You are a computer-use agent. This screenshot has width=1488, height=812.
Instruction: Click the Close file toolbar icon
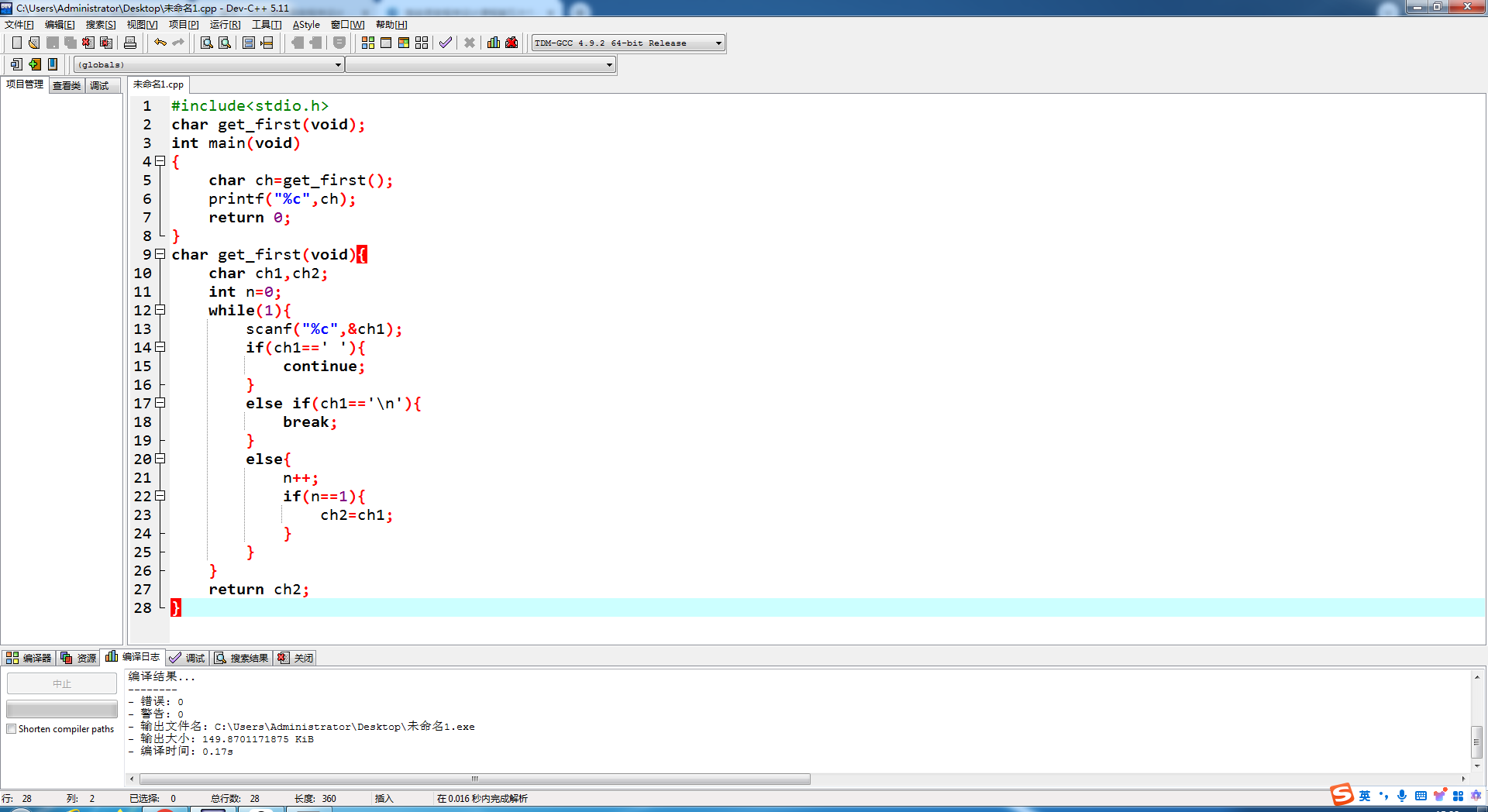pos(88,43)
